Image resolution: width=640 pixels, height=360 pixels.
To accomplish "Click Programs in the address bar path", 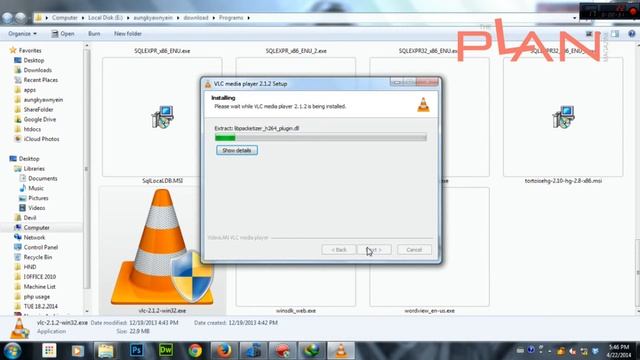I will 231,18.
